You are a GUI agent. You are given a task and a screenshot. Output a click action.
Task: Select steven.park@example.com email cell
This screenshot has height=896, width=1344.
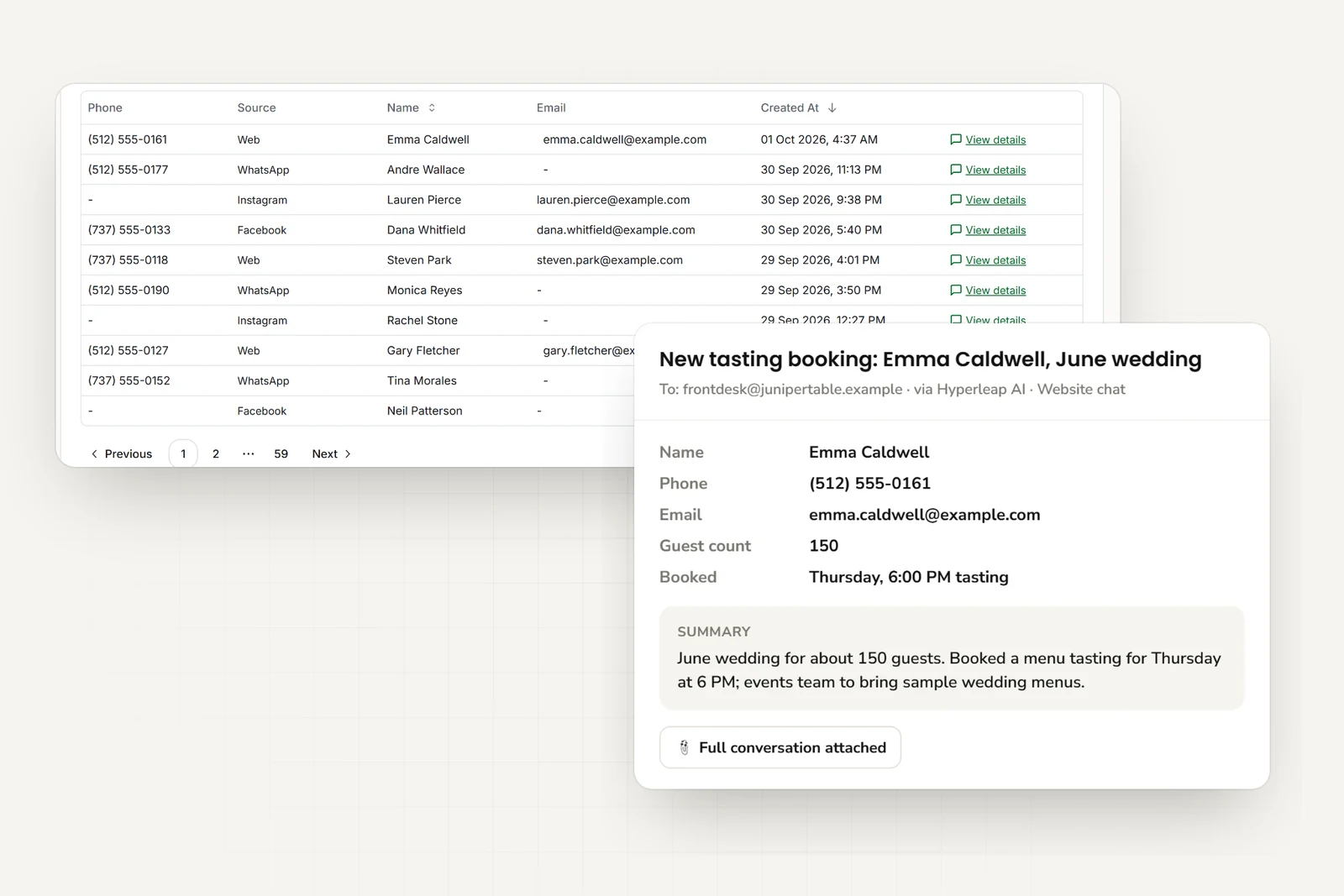pyautogui.click(x=610, y=260)
